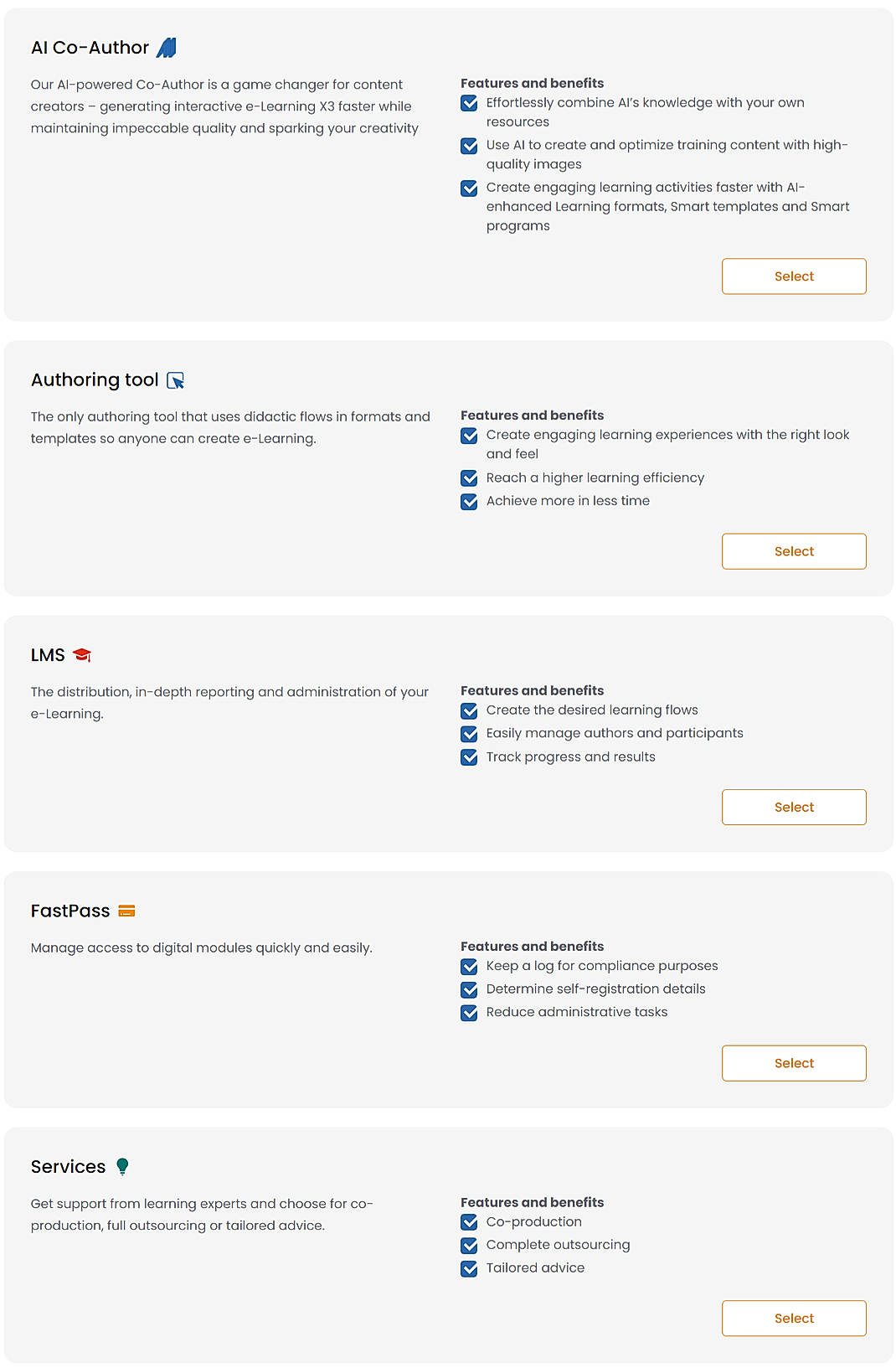Toggle the checkbox for Keep a log for compliance purposes
The image size is (896, 1368).
[x=469, y=966]
